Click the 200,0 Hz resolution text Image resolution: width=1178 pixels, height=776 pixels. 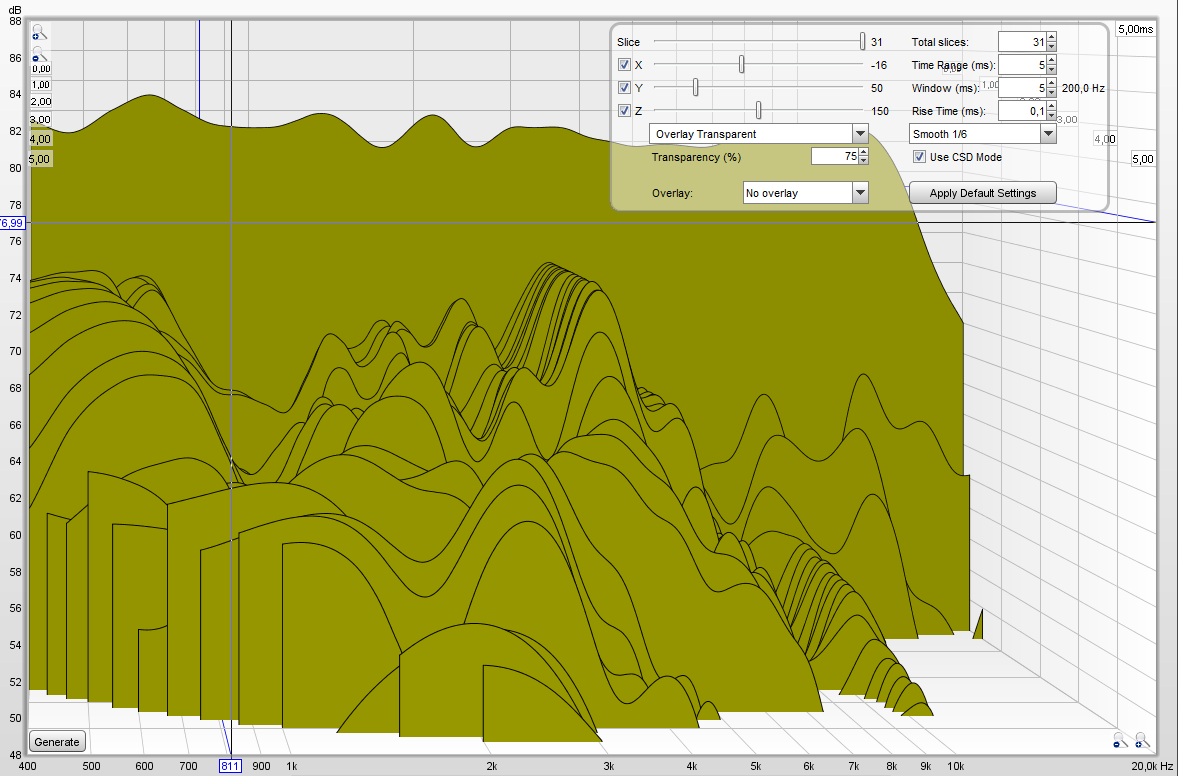point(1083,88)
